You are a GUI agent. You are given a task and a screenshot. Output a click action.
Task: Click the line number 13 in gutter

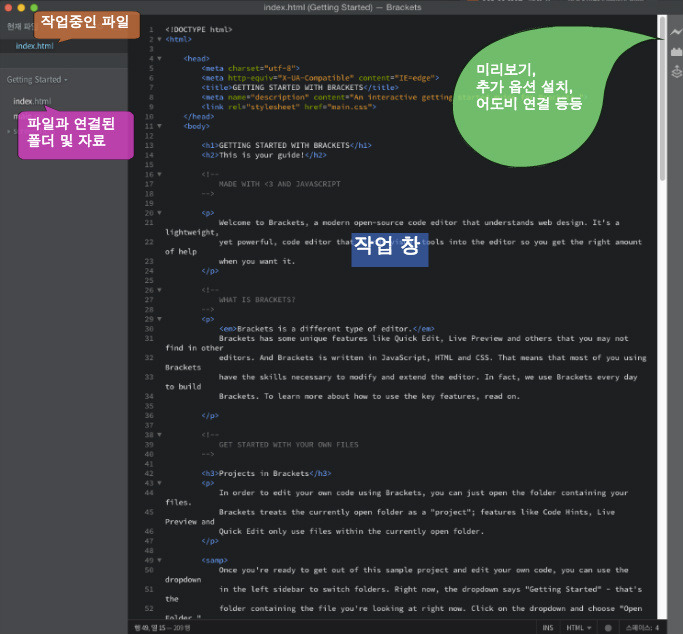pos(149,145)
